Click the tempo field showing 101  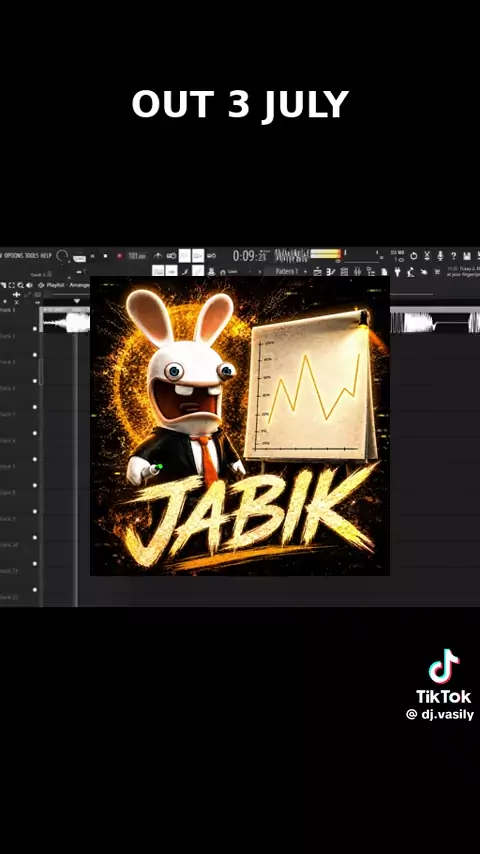(137, 256)
